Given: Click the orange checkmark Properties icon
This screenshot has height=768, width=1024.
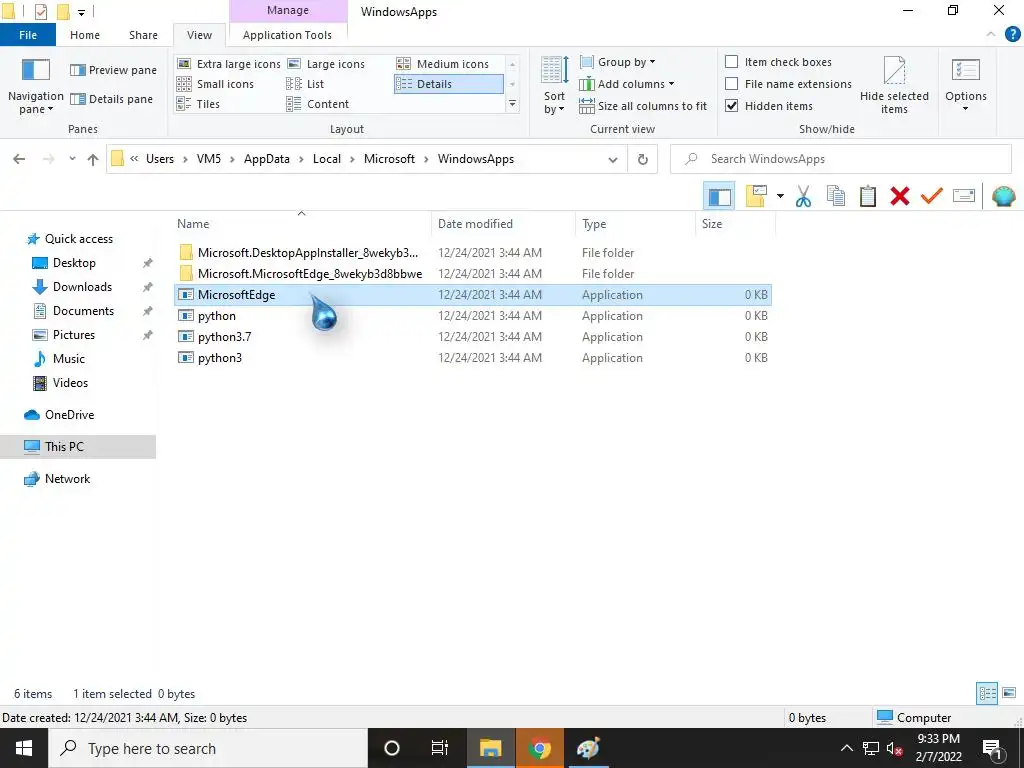Looking at the screenshot, I should pos(931,196).
